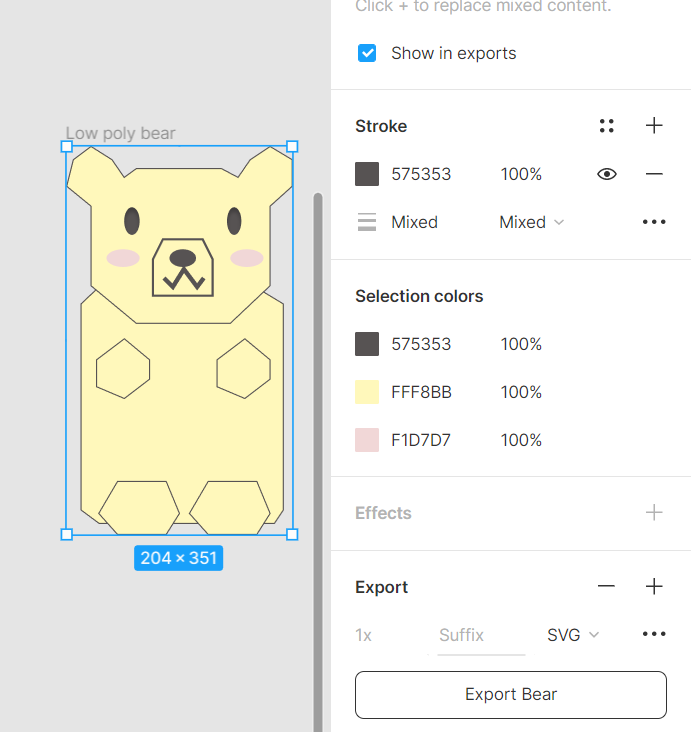The image size is (691, 732).
Task: Select the bear's right foot shape
Action: coord(230,507)
